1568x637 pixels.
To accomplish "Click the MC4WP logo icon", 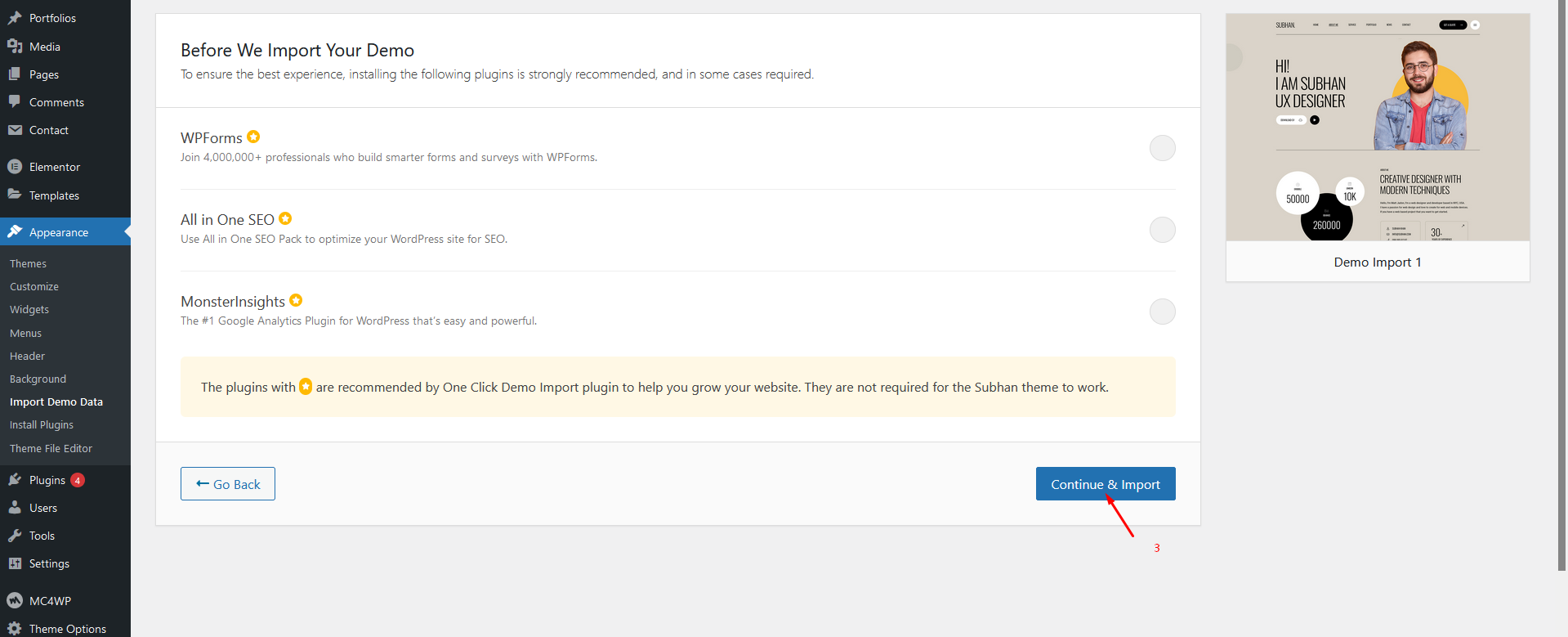I will (x=15, y=600).
